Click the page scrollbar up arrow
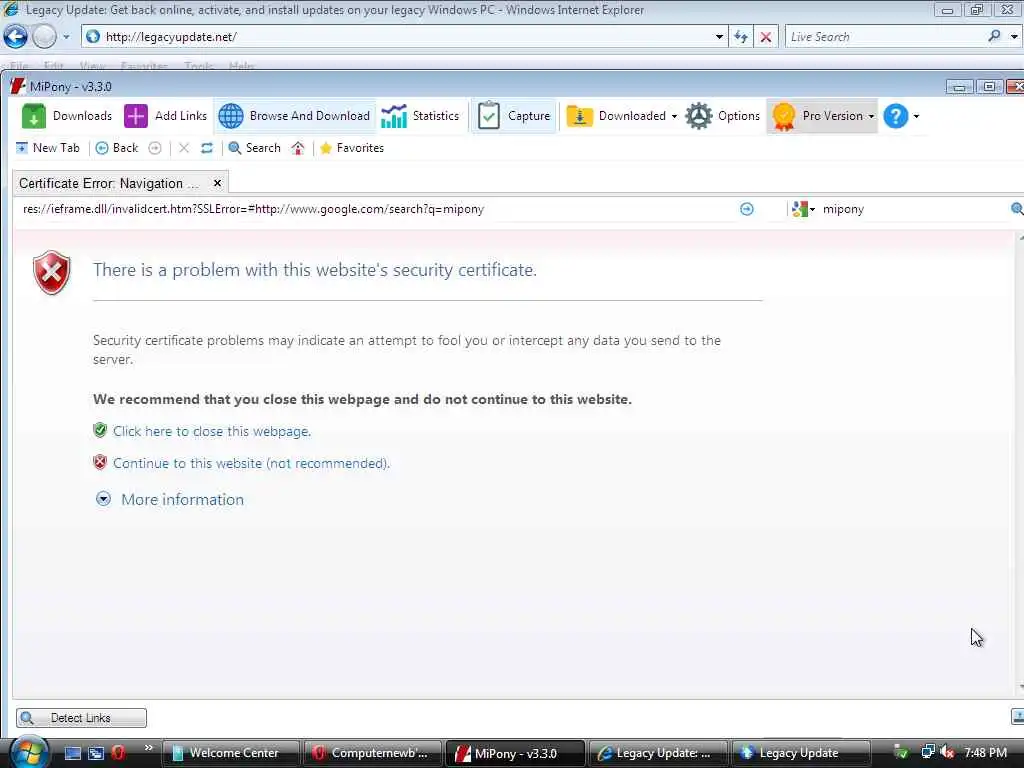Image resolution: width=1024 pixels, height=768 pixels. click(1020, 238)
